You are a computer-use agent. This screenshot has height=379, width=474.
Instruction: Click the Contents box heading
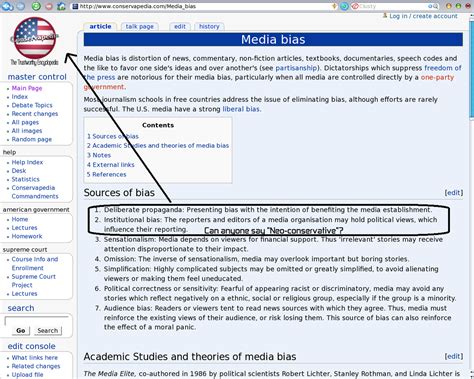(x=158, y=125)
